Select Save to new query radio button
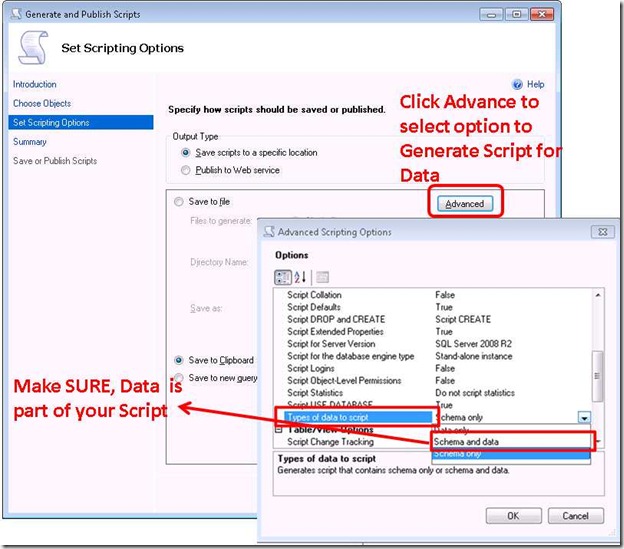 (x=179, y=378)
